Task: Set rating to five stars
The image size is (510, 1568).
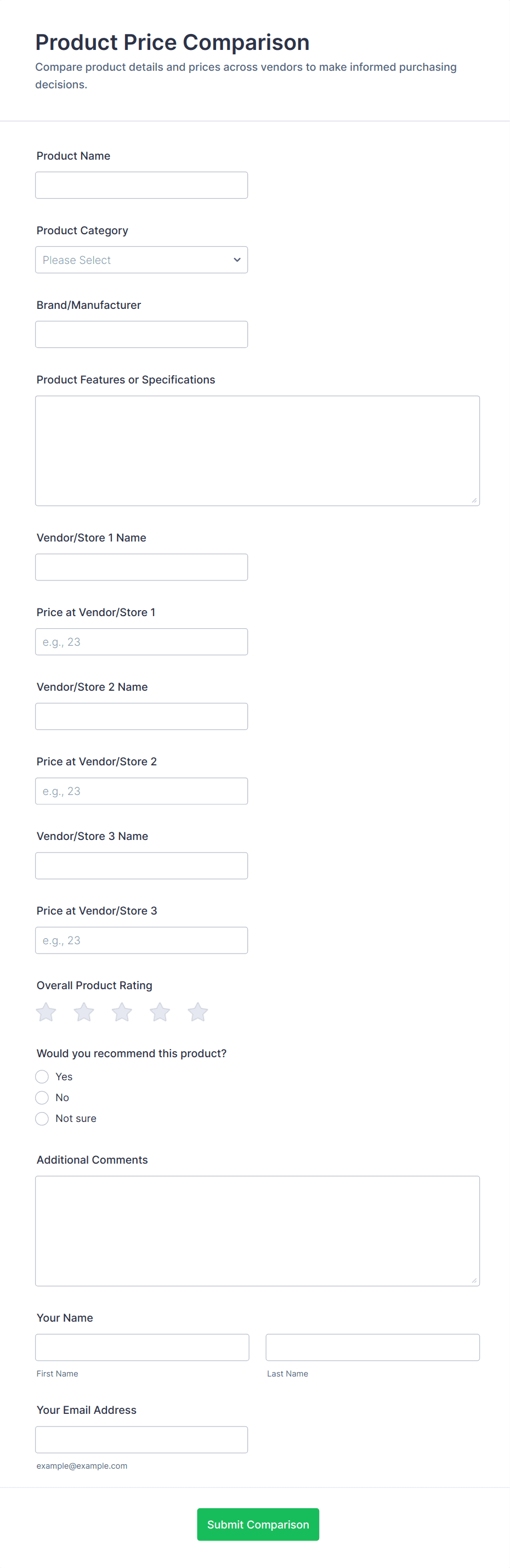Action: 198,1012
